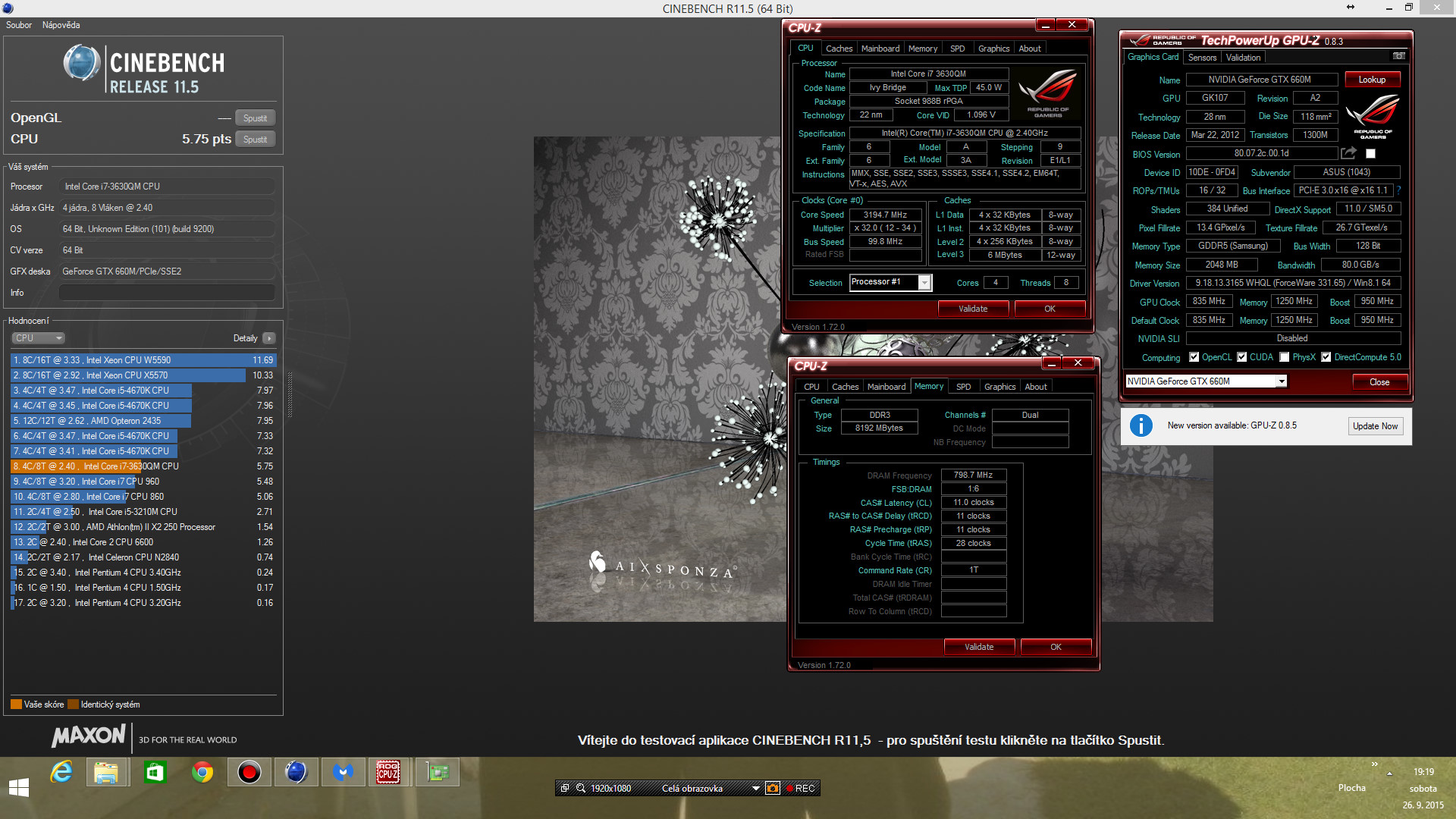The image size is (1456, 819).
Task: Click the camera snapshot icon in recorder bar
Action: click(x=772, y=789)
